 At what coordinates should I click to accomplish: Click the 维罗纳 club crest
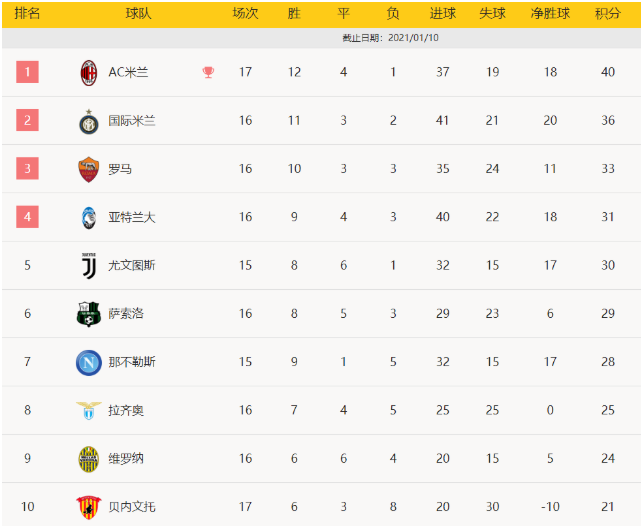coord(89,458)
